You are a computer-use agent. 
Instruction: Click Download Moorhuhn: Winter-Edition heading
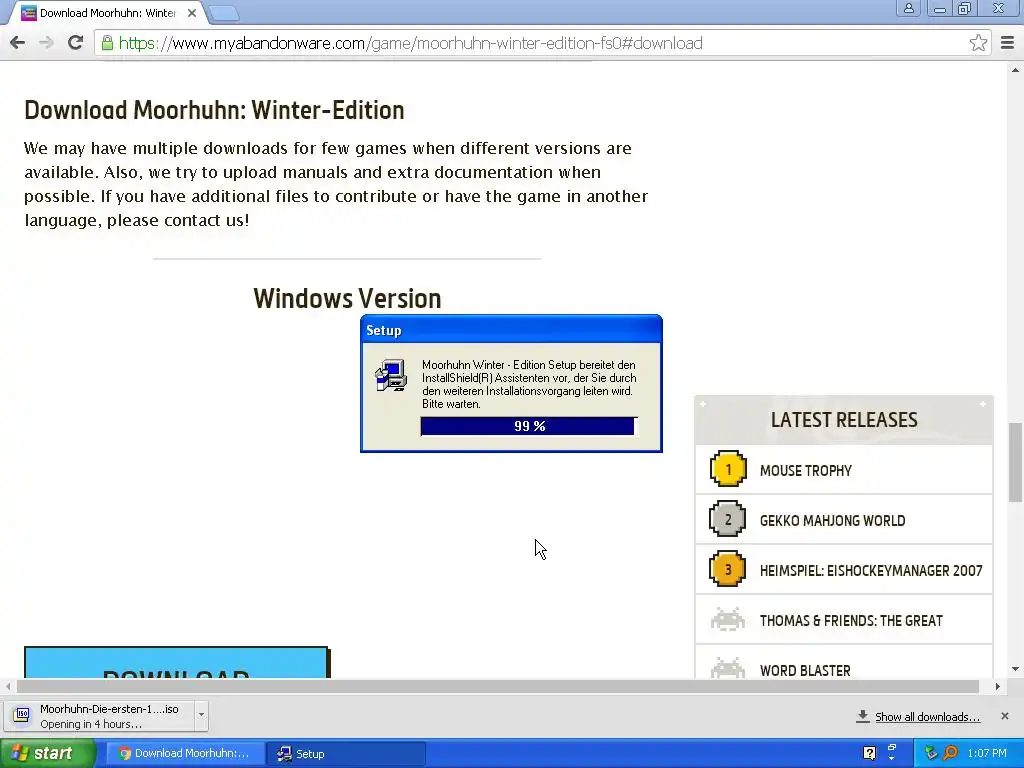[214, 110]
